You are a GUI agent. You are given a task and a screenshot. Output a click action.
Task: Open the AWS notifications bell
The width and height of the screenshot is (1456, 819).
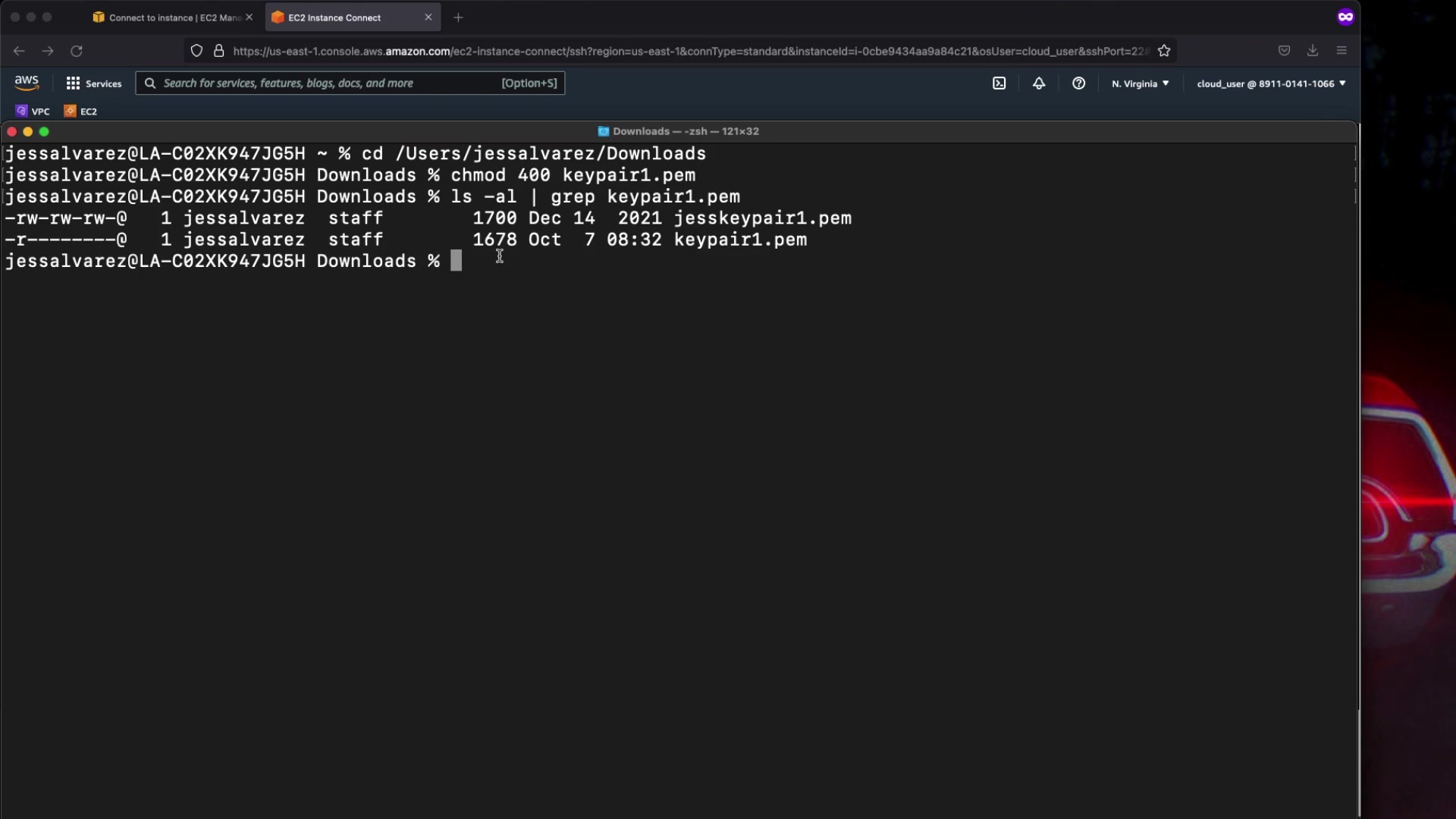tap(1039, 83)
